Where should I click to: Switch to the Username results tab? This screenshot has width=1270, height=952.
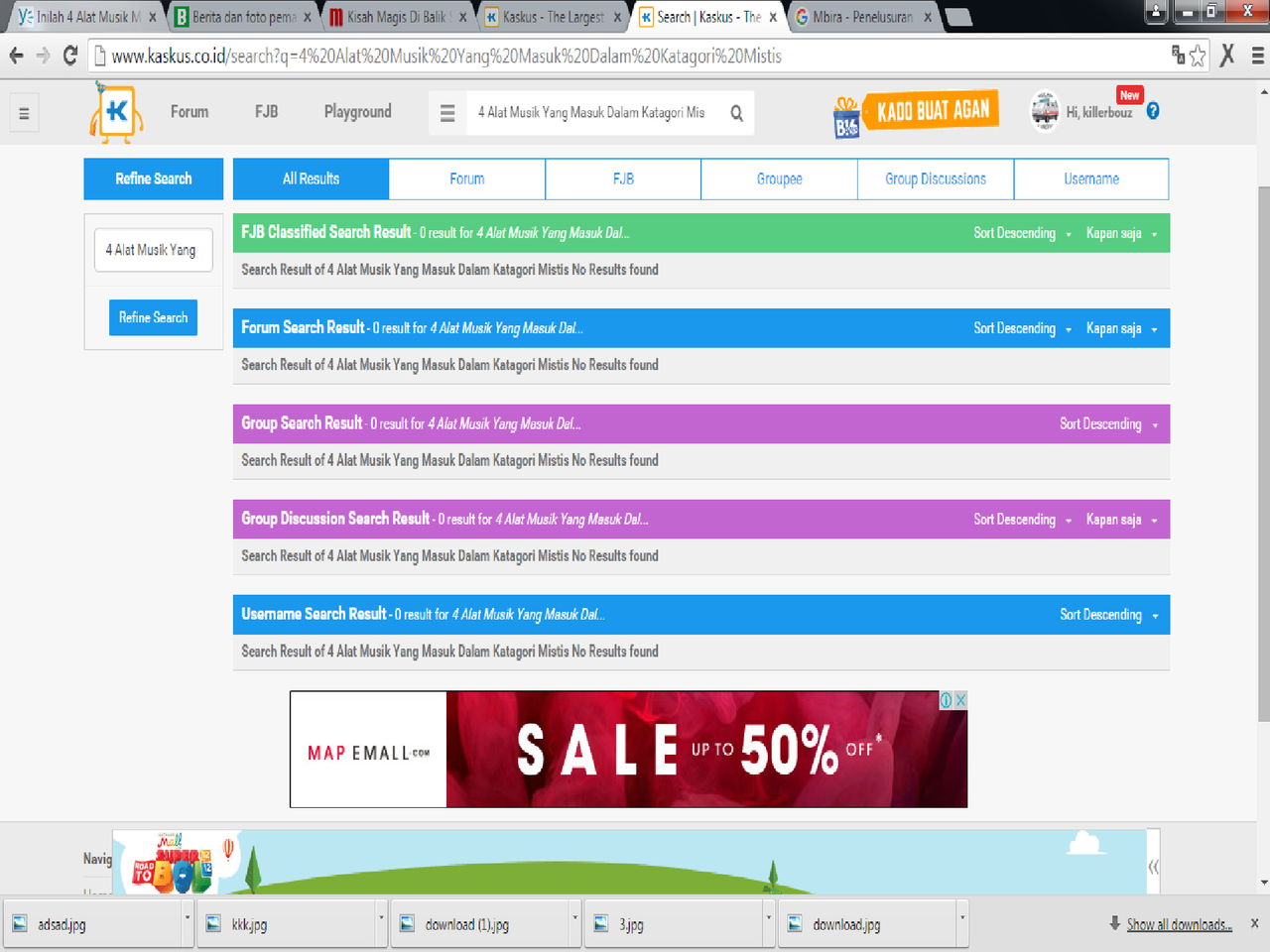tap(1091, 178)
